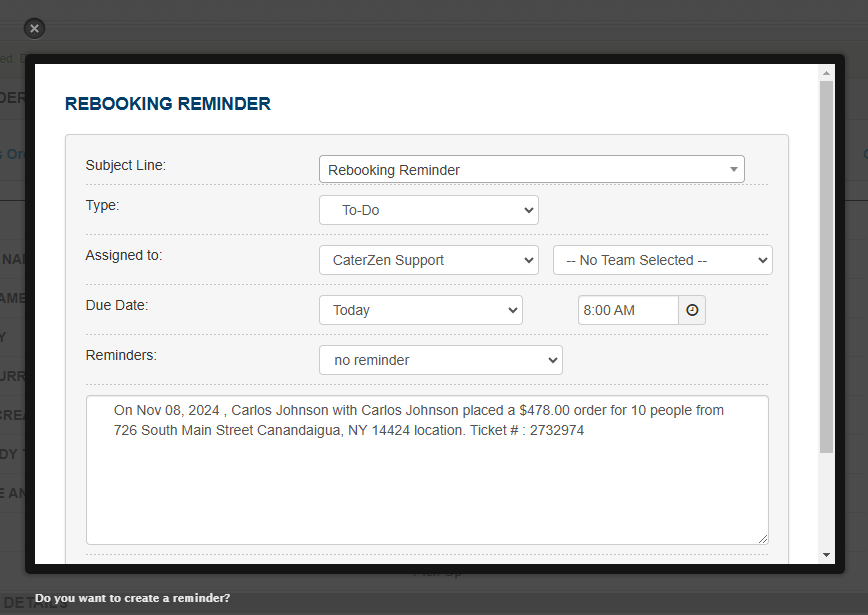Change assignee from CaterZen Support
Screen dimensions: 868x615
428,260
